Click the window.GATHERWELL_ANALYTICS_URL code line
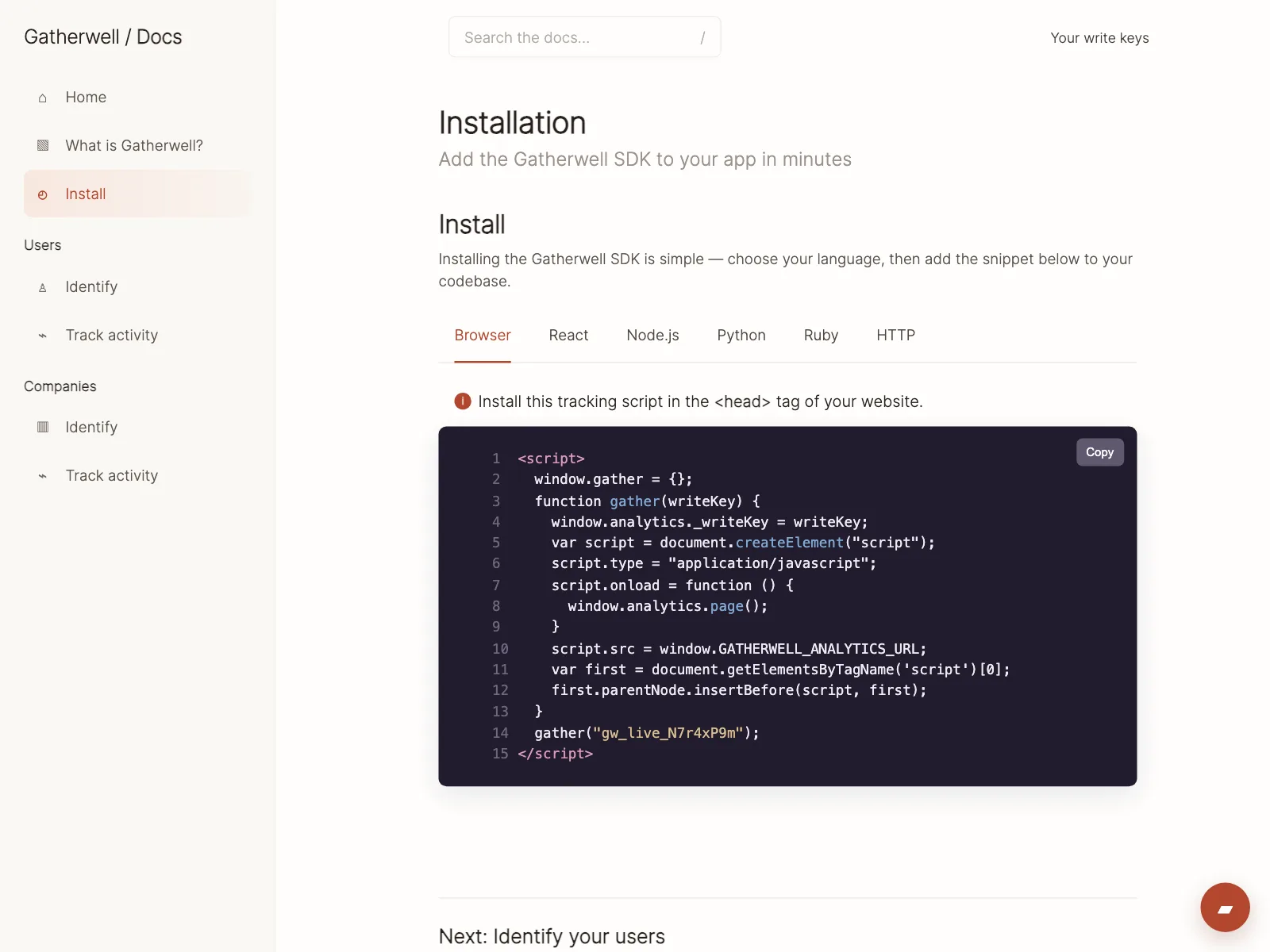 click(739, 649)
